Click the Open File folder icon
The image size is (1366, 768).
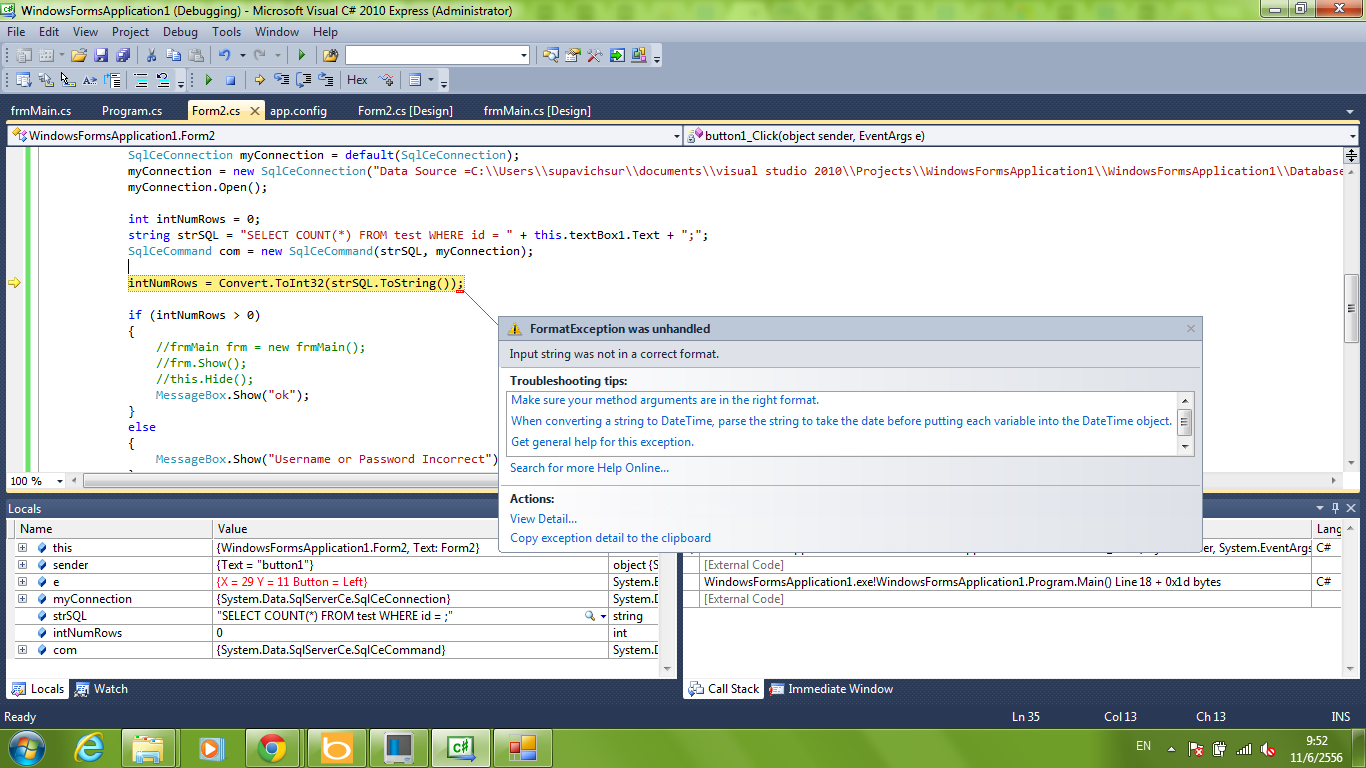click(x=79, y=55)
